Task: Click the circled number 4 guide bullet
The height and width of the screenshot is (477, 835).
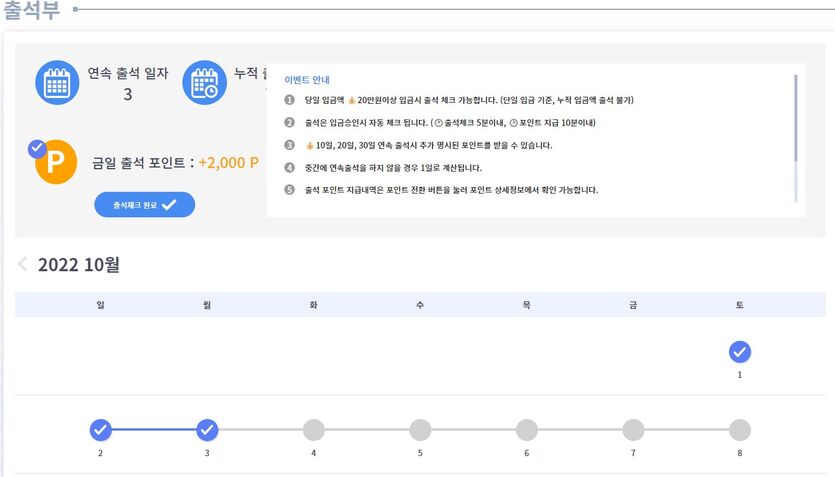Action: click(x=289, y=168)
